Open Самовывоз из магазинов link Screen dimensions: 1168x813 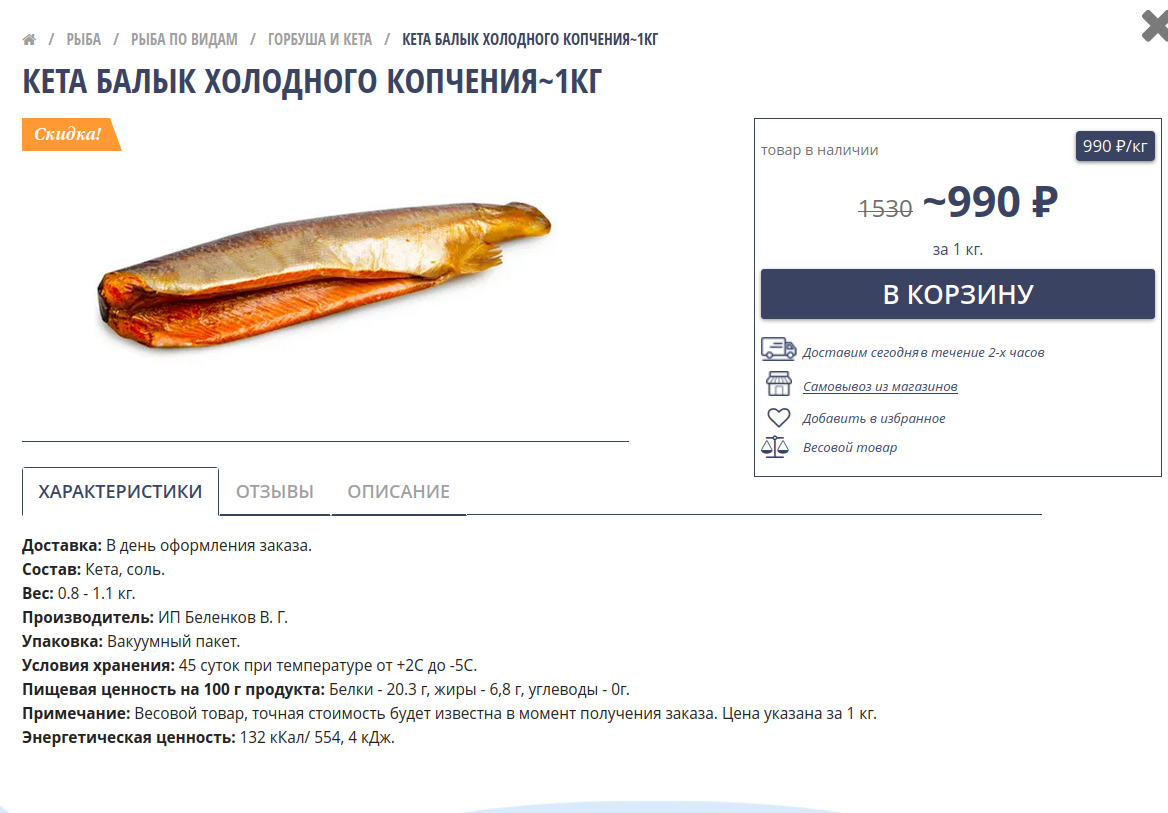tap(880, 386)
